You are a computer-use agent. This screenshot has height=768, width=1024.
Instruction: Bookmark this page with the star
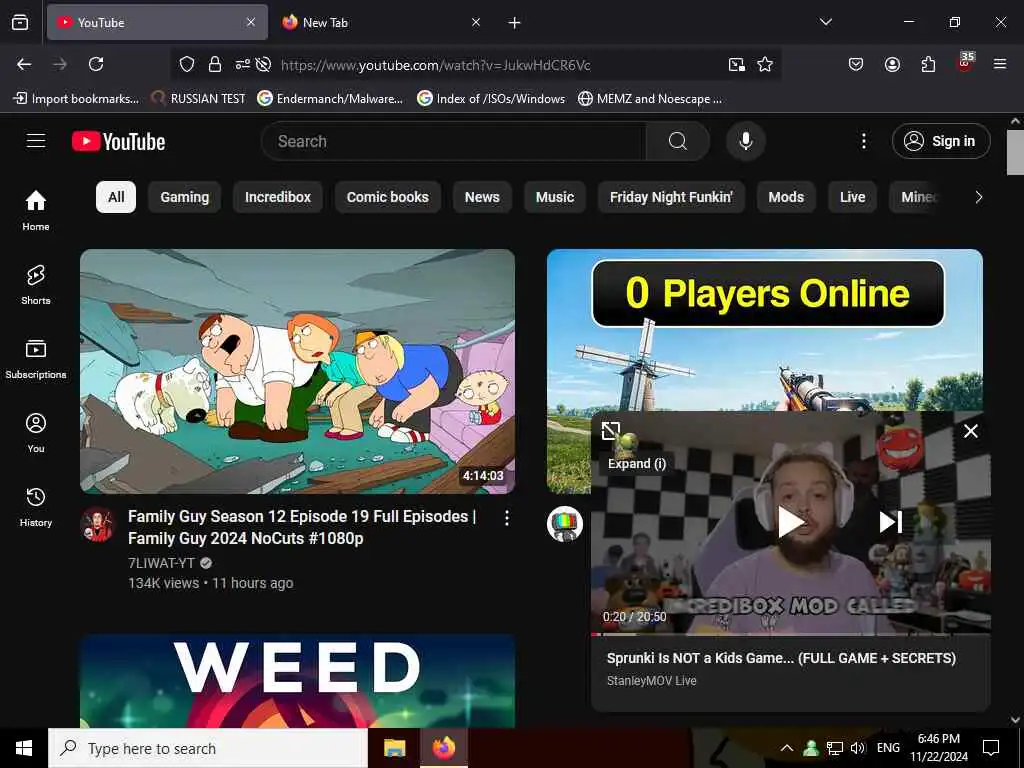[x=765, y=64]
